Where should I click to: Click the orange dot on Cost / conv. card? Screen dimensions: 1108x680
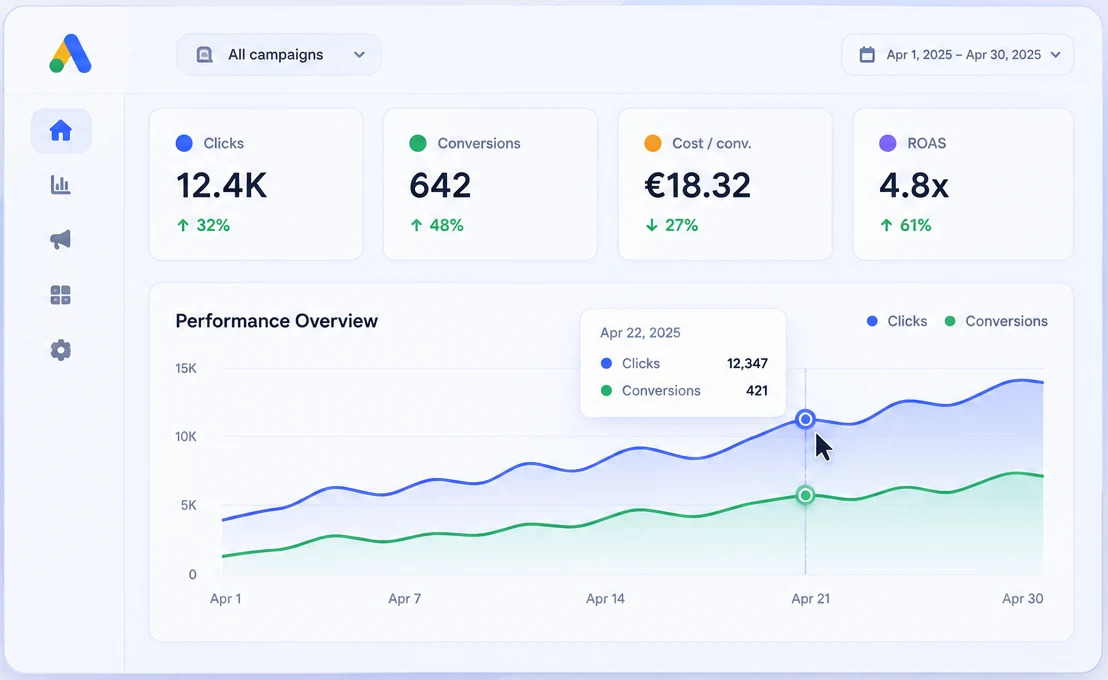[x=652, y=143]
